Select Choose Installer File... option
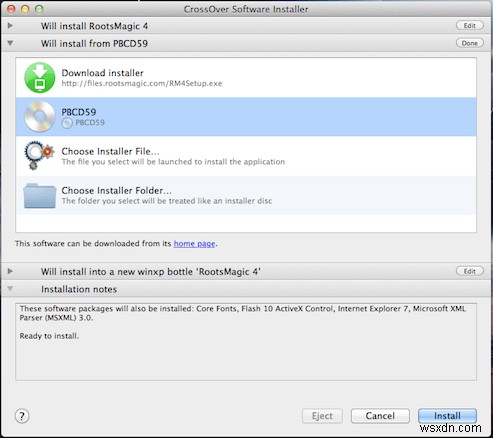 pos(110,151)
